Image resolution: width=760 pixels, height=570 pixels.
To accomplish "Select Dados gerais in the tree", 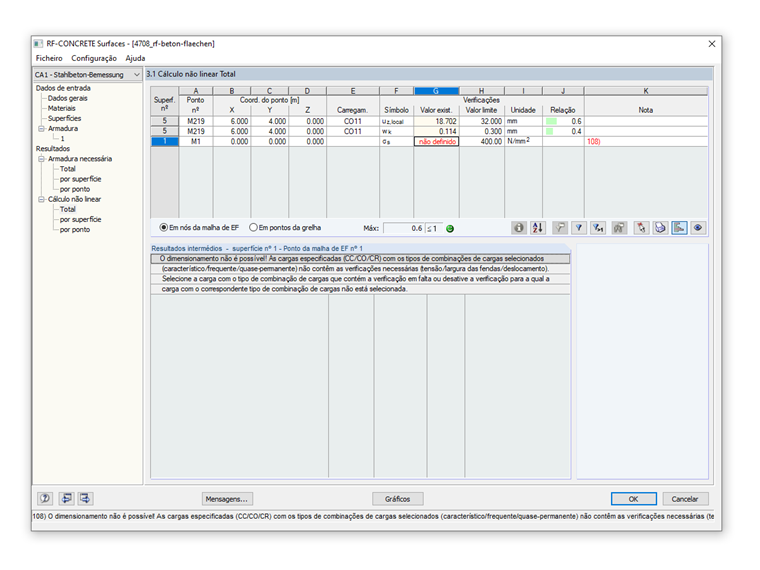I will pyautogui.click(x=67, y=98).
